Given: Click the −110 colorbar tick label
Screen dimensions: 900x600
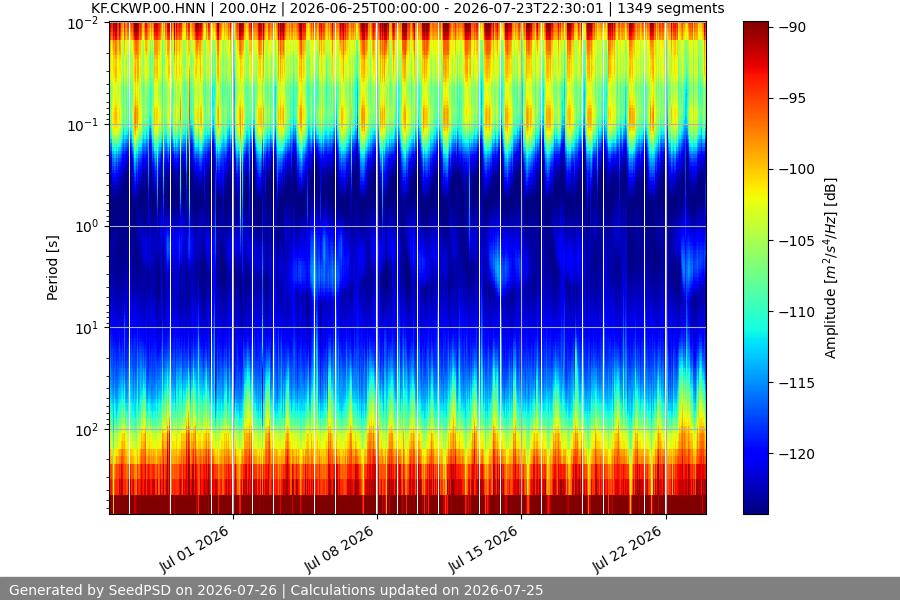Looking at the screenshot, I should coord(796,312).
